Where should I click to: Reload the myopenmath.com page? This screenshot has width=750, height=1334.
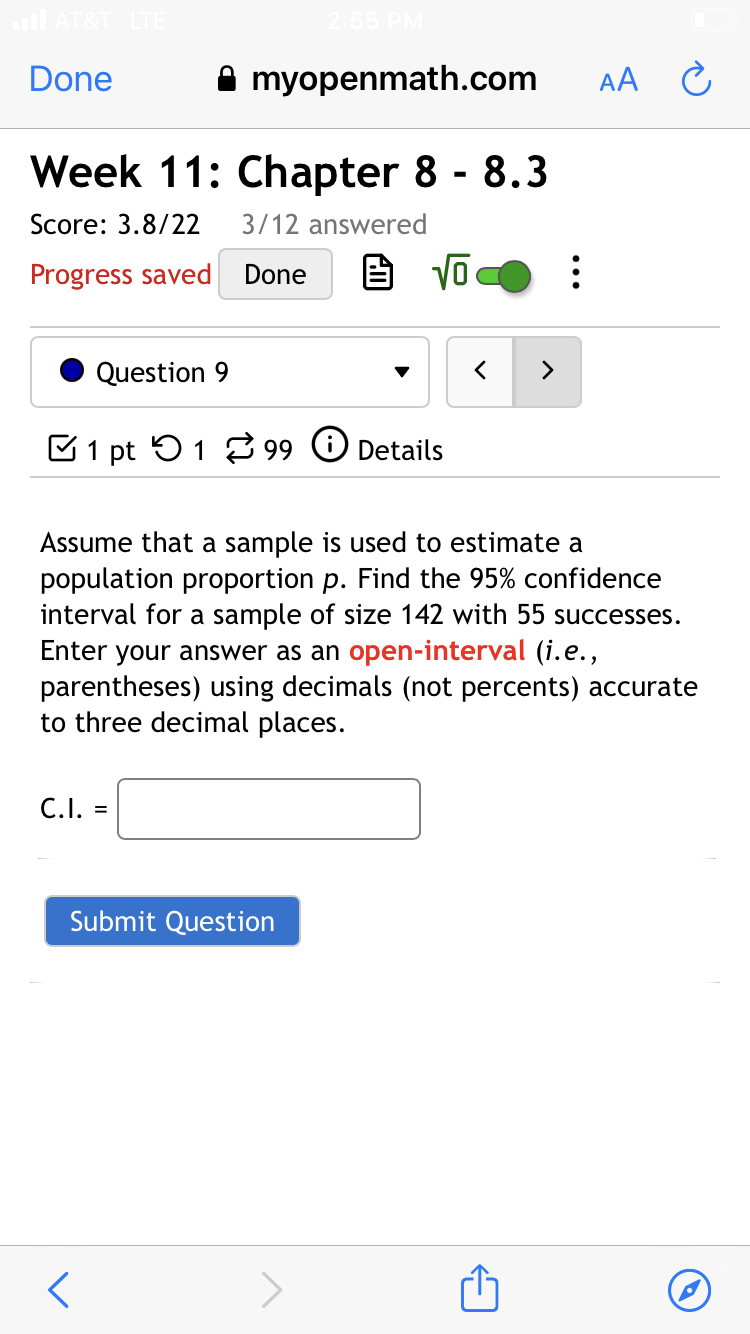pos(696,79)
